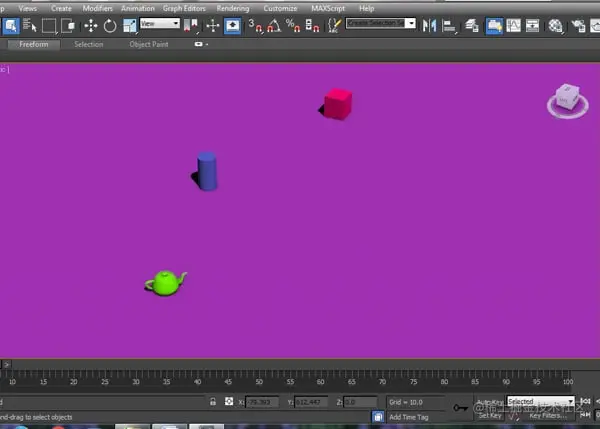Toggle Absolute/Offset transform type-in mode
This screenshot has height=429, width=600.
[x=229, y=401]
